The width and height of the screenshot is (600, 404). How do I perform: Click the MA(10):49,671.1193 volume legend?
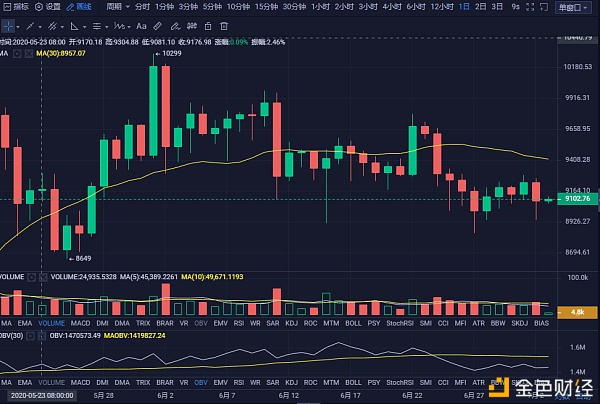pyautogui.click(x=212, y=277)
